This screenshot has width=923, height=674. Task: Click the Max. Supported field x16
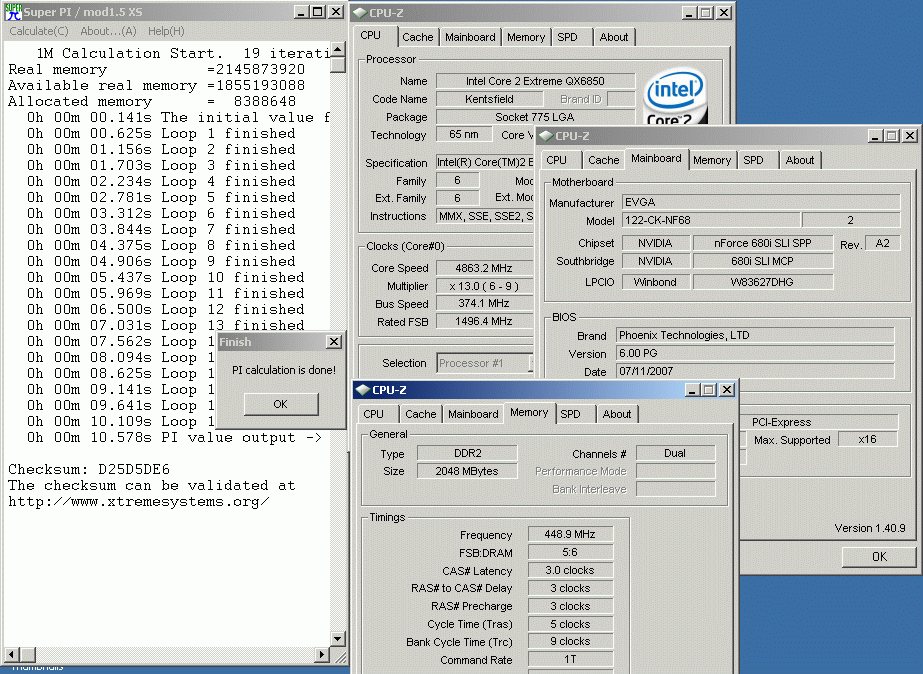pyautogui.click(x=868, y=439)
